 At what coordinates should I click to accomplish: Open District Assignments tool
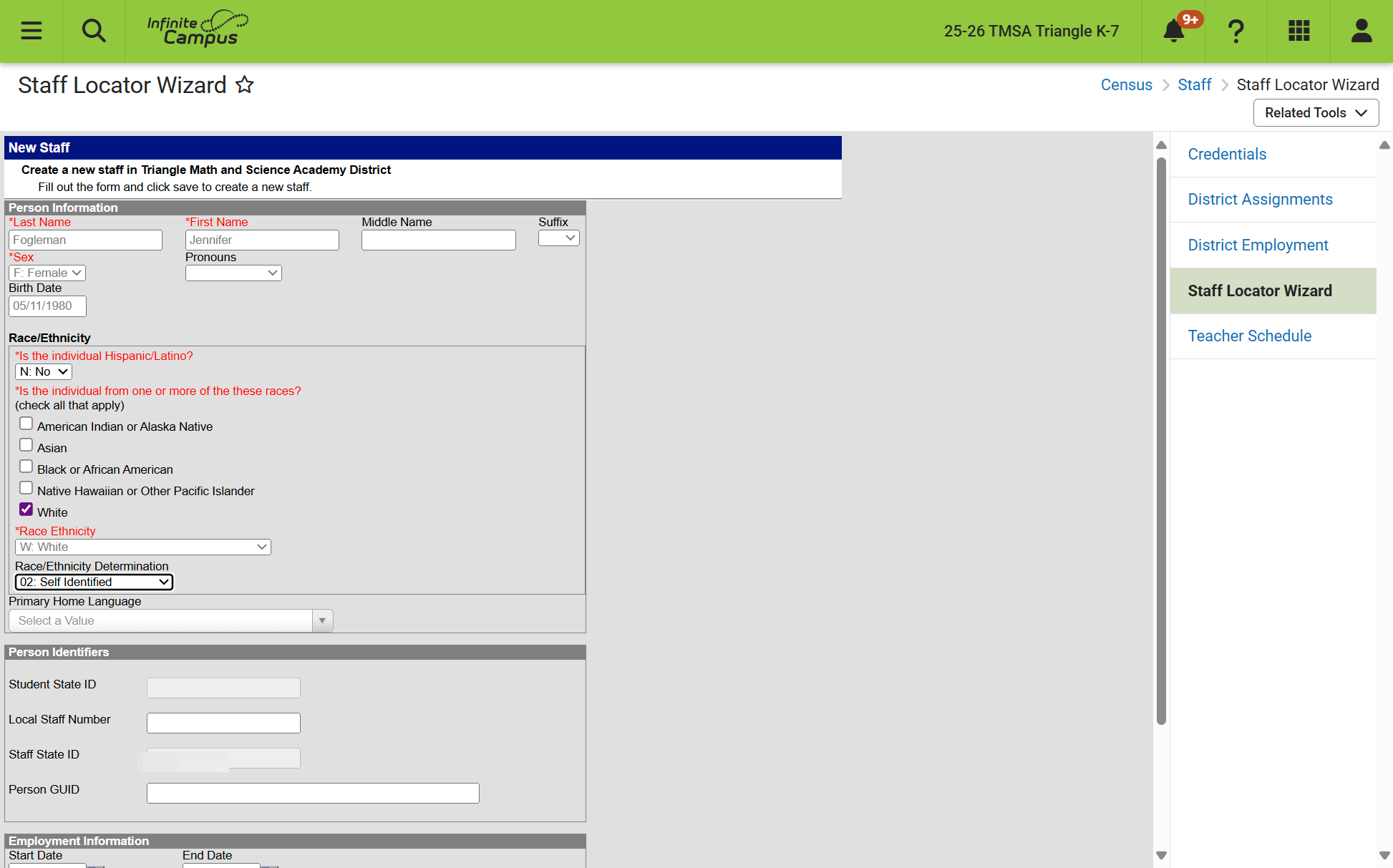pyautogui.click(x=1260, y=199)
